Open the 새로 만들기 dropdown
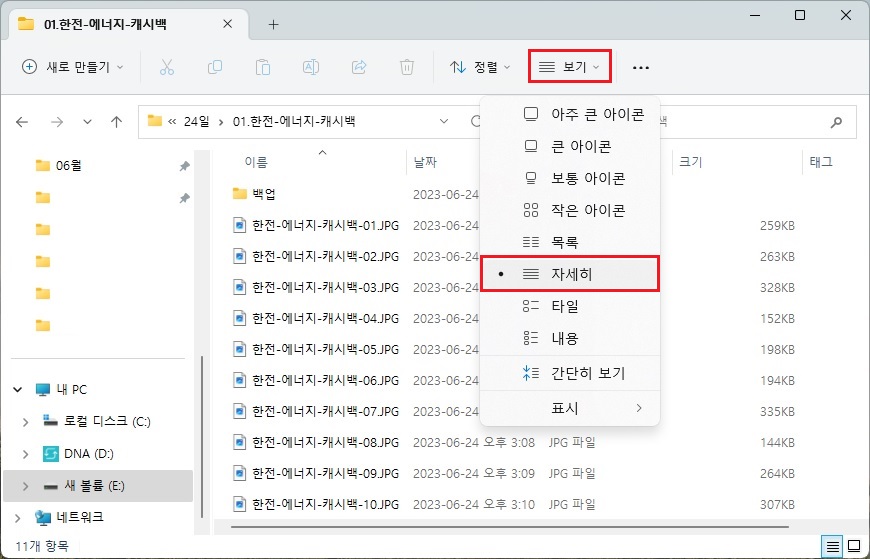Image resolution: width=870 pixels, height=559 pixels. (73, 67)
